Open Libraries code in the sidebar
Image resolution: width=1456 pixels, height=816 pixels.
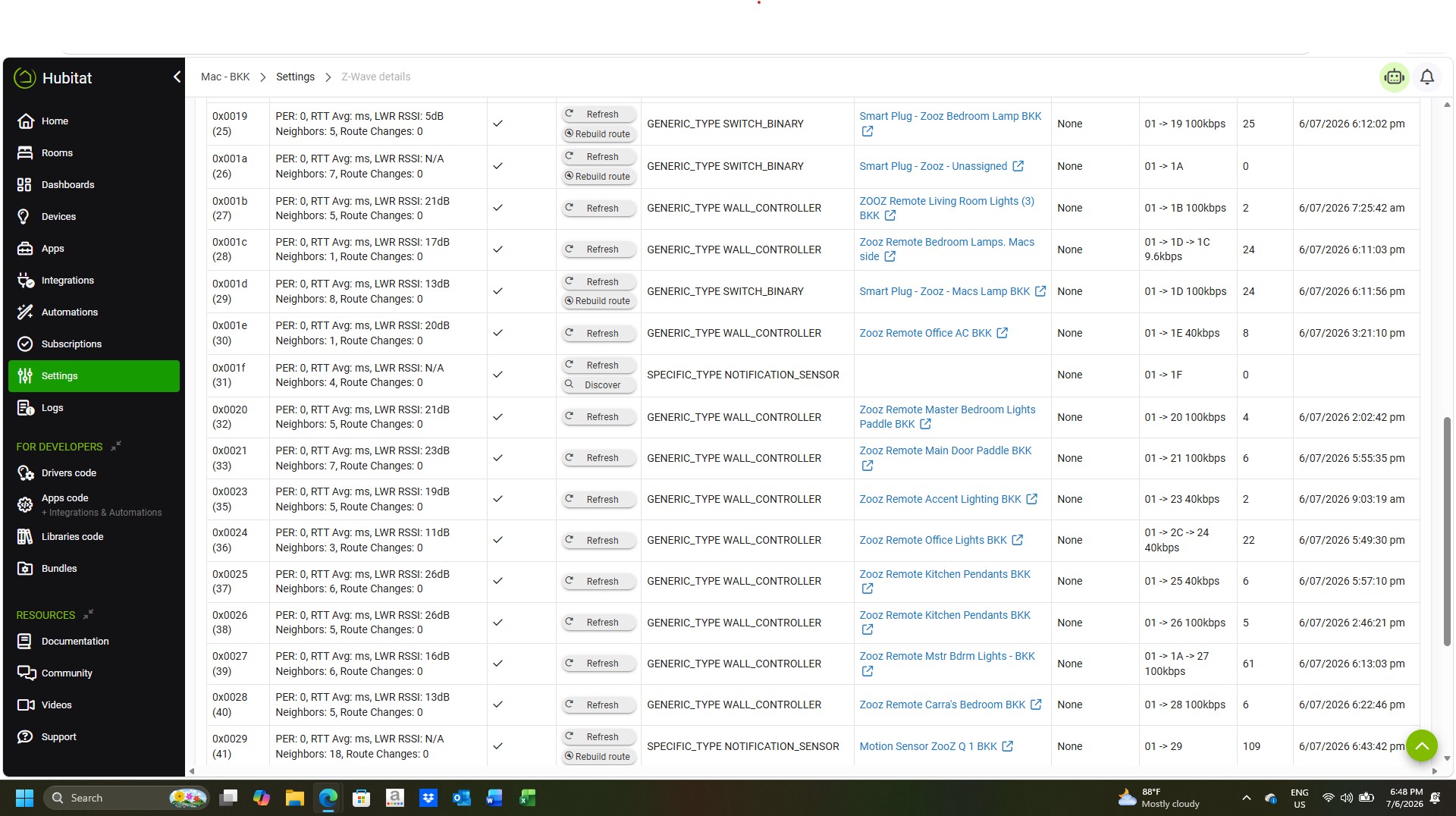pos(94,537)
